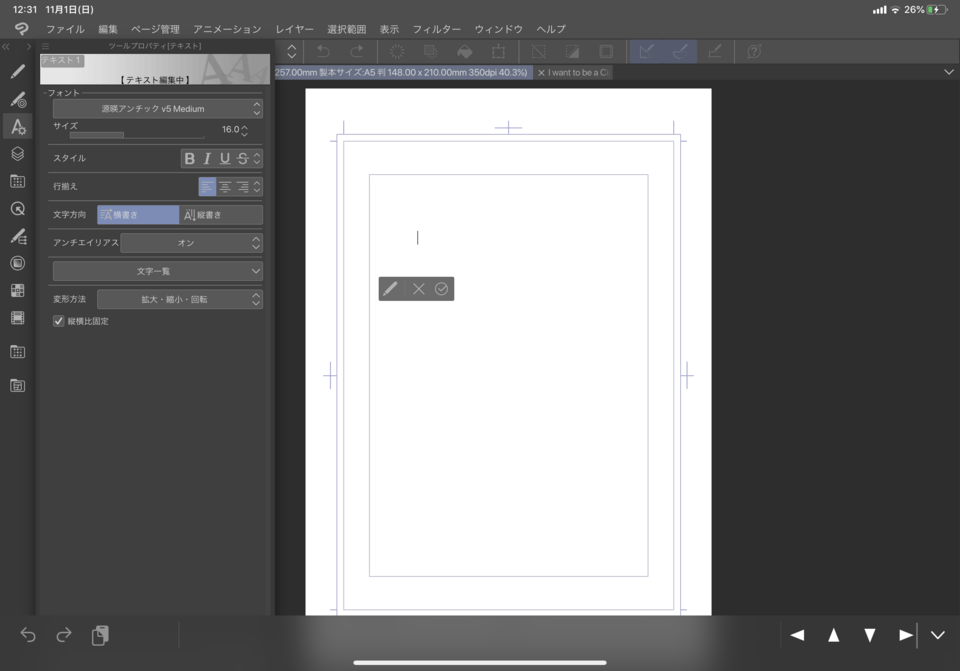Click the bottom-bar undo arrow
This screenshot has width=960, height=671.
28,635
